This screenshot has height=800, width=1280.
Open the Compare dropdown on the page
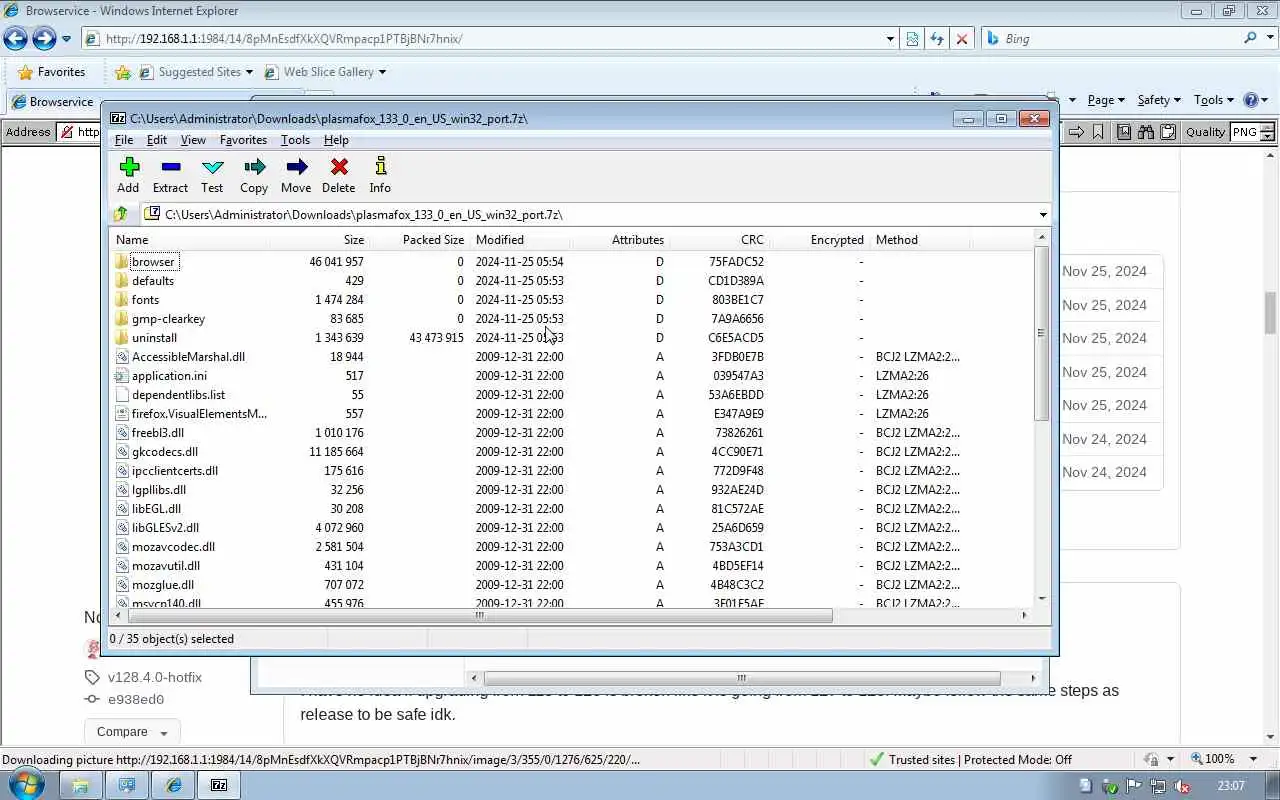tap(131, 732)
